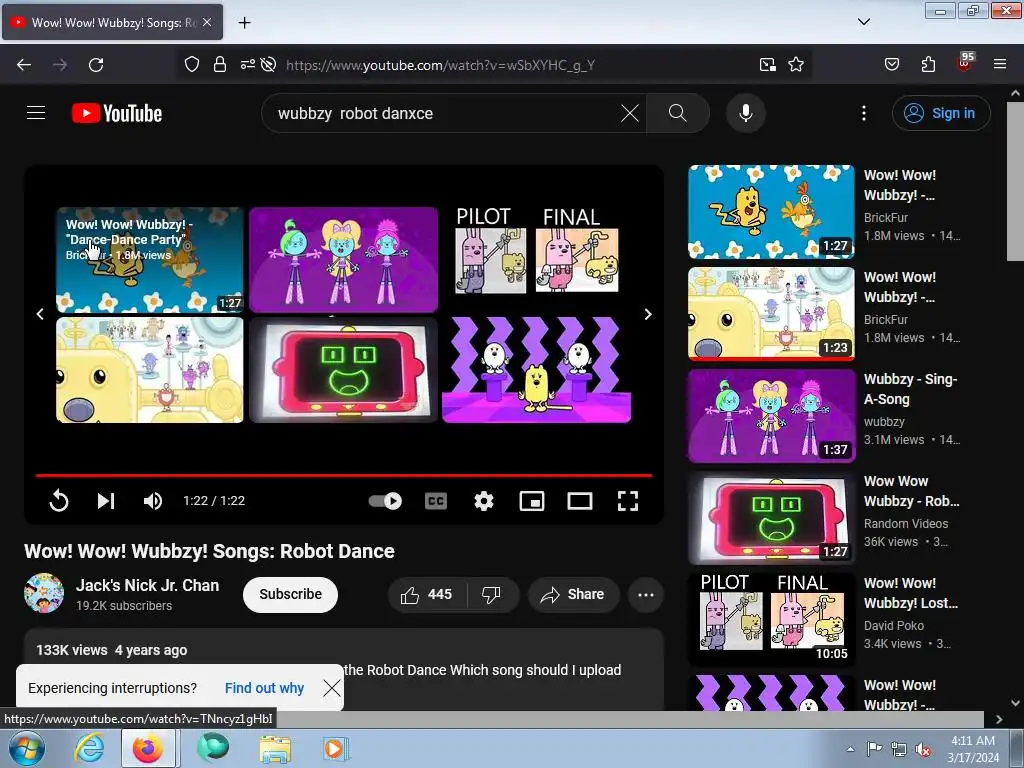Open Firefox application menu
This screenshot has width=1024, height=768.
[999, 65]
